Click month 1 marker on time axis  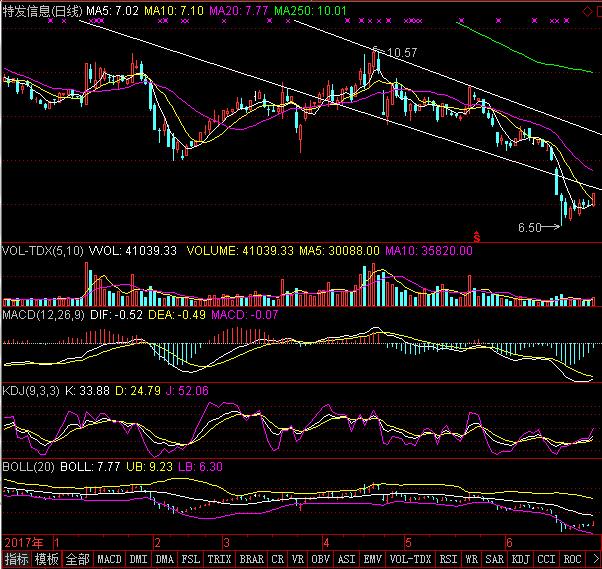(56, 543)
